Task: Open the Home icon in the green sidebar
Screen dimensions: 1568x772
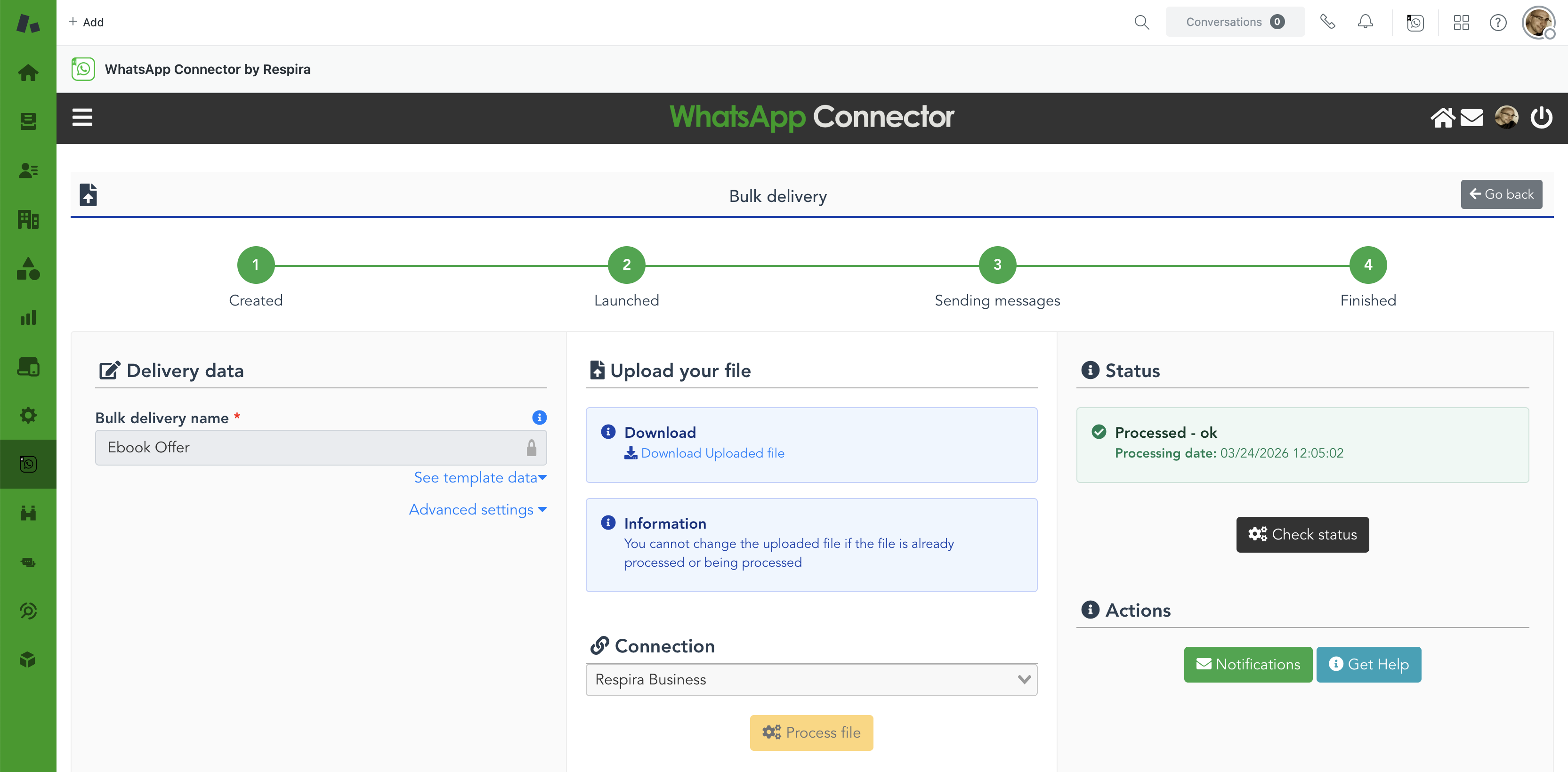Action: pos(28,72)
